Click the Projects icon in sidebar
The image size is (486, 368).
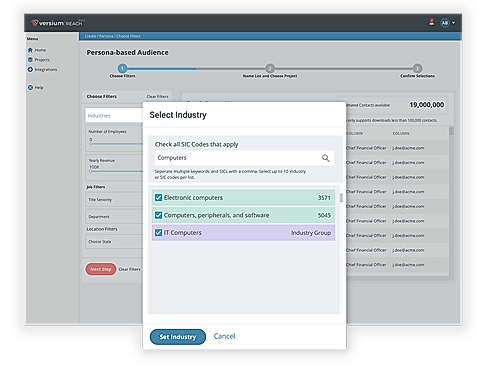pos(30,60)
